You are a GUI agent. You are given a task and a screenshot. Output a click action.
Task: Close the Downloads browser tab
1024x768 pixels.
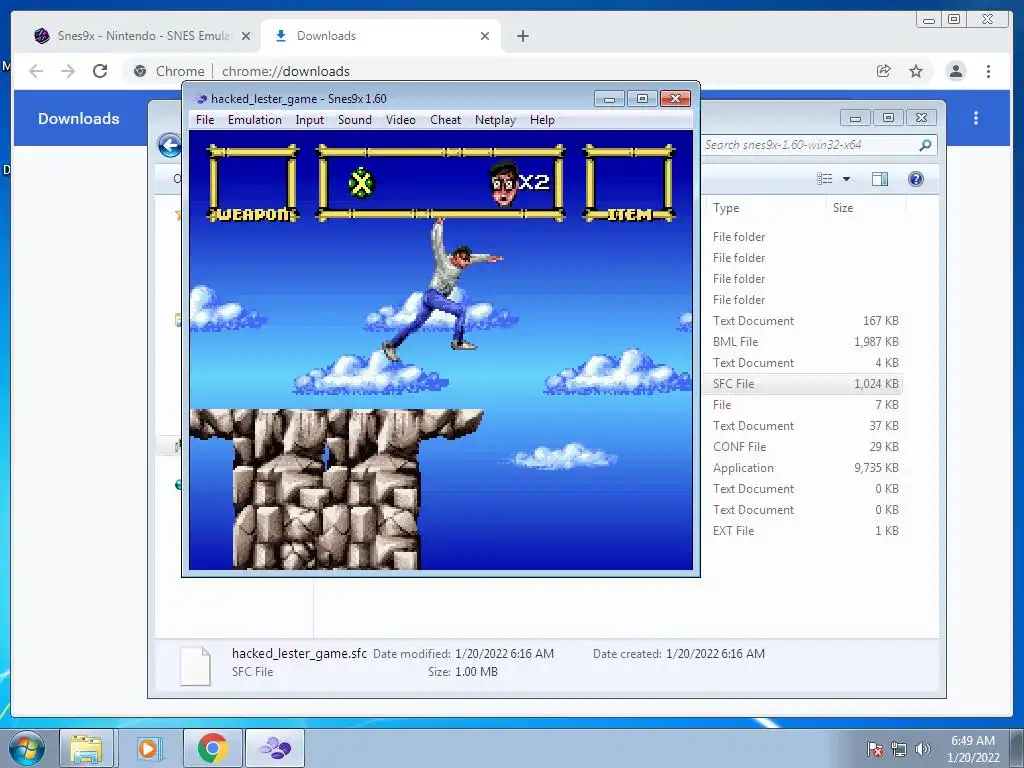click(485, 36)
